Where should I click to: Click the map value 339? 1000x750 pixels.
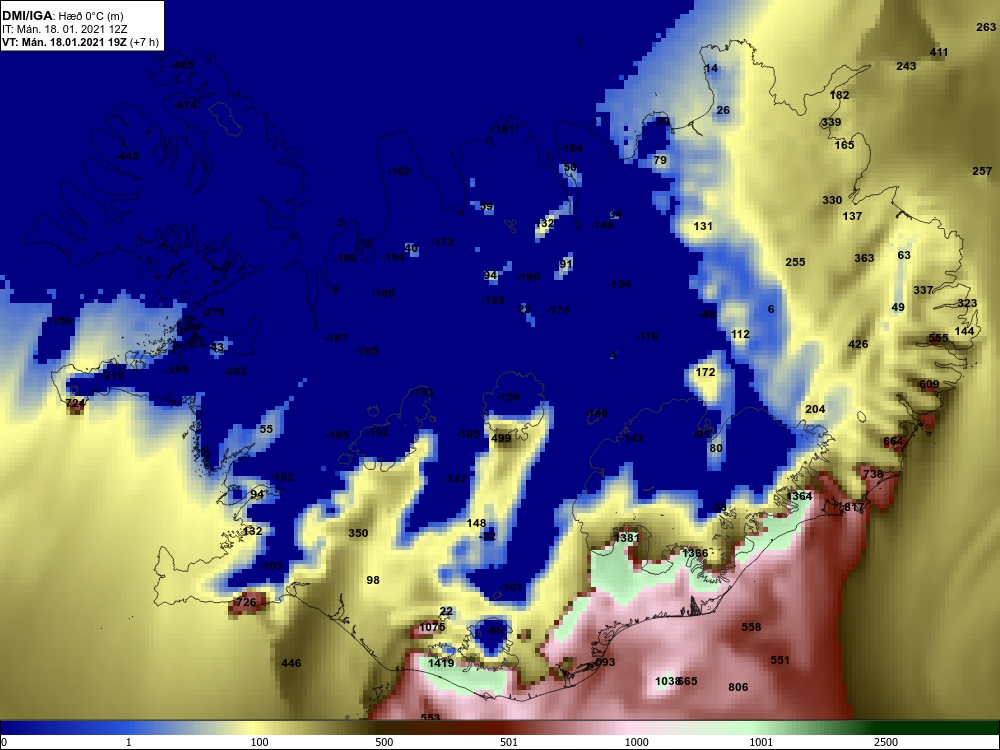tap(831, 122)
